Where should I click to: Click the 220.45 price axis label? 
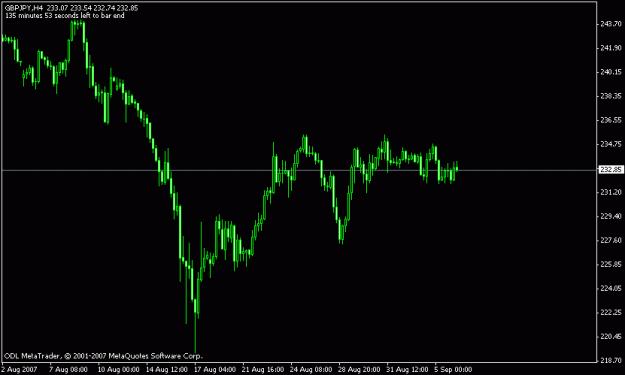(x=611, y=336)
